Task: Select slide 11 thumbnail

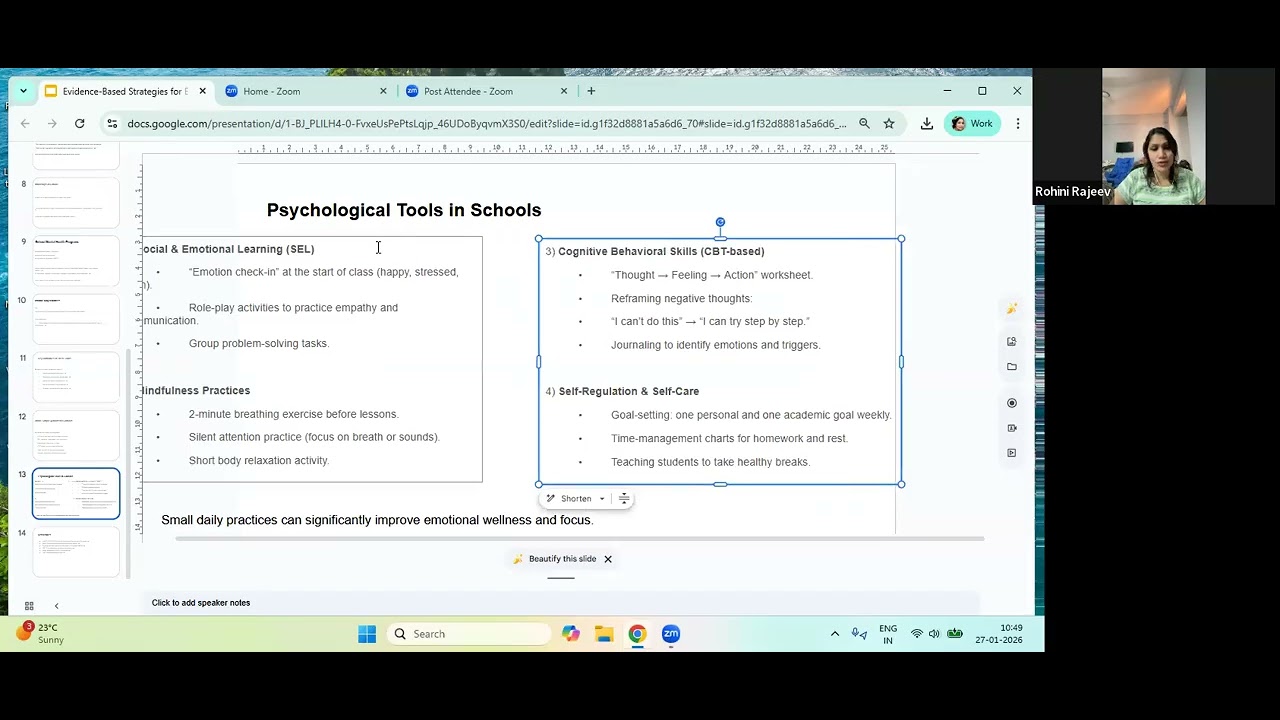Action: click(x=76, y=376)
